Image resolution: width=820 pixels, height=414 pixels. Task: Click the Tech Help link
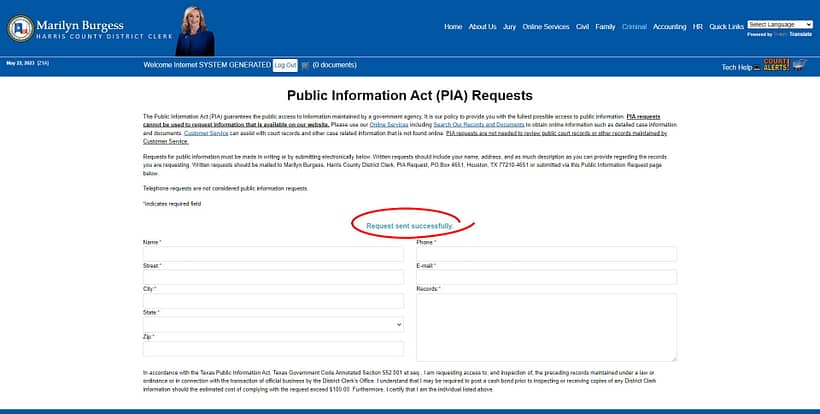pos(736,67)
